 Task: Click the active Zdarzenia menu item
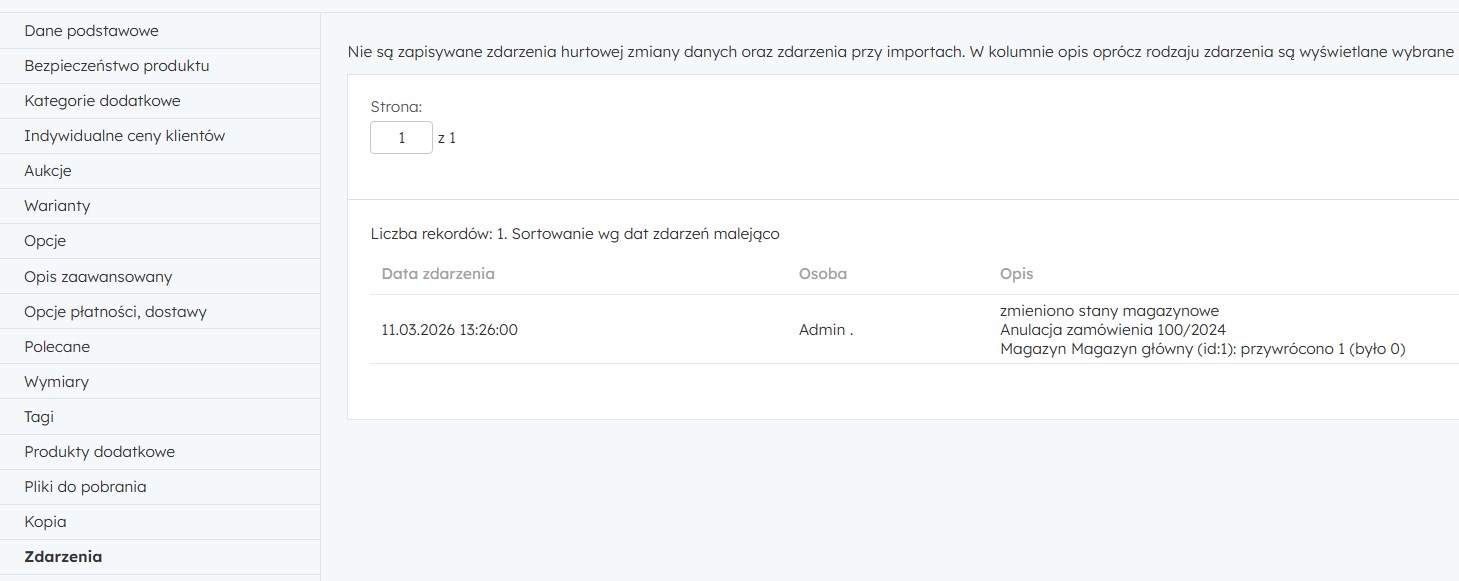[63, 557]
